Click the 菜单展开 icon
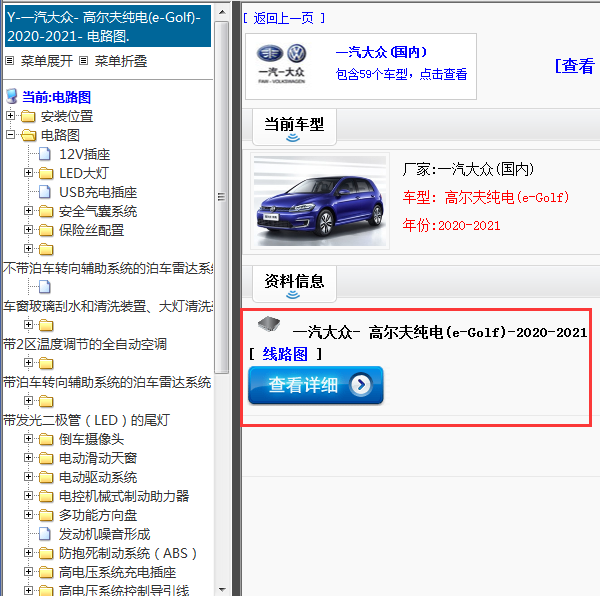The height and width of the screenshot is (596, 600). pos(10,61)
